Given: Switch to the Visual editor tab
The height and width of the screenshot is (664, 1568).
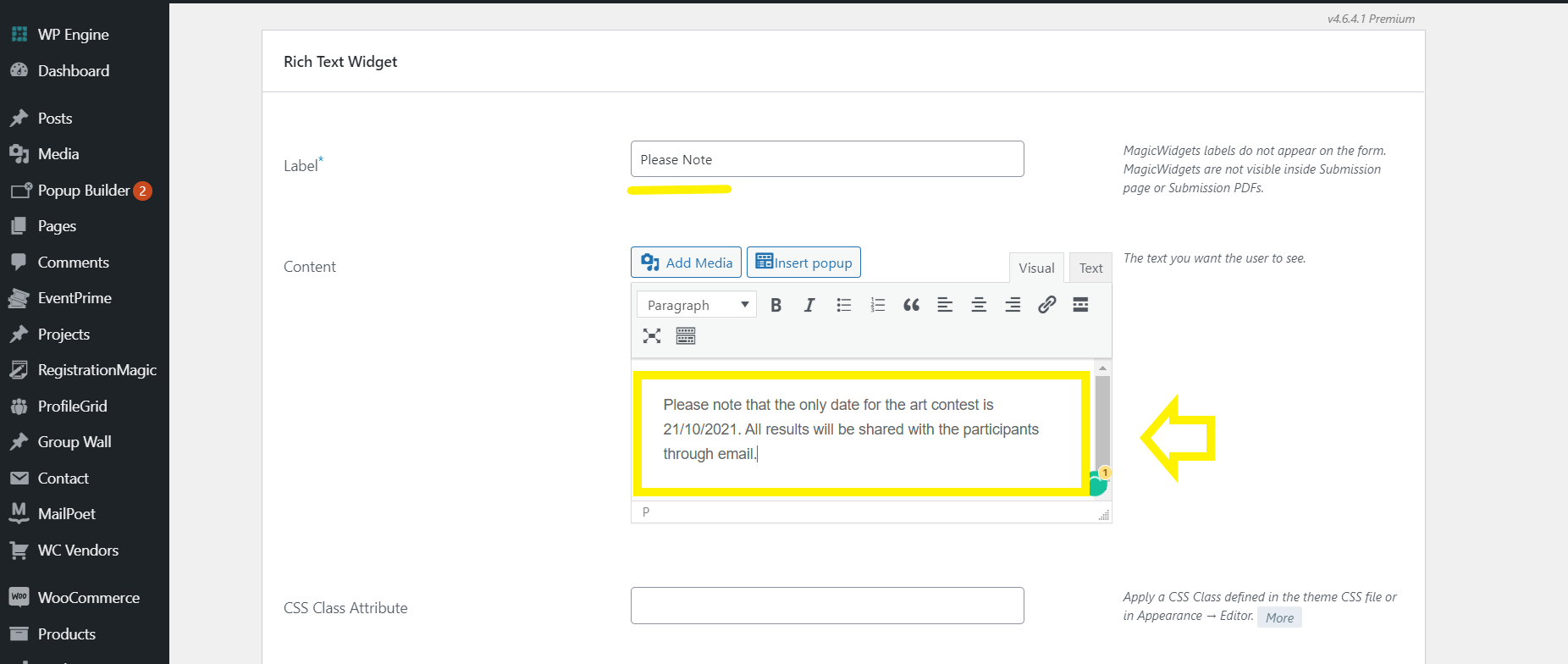Looking at the screenshot, I should [x=1036, y=268].
